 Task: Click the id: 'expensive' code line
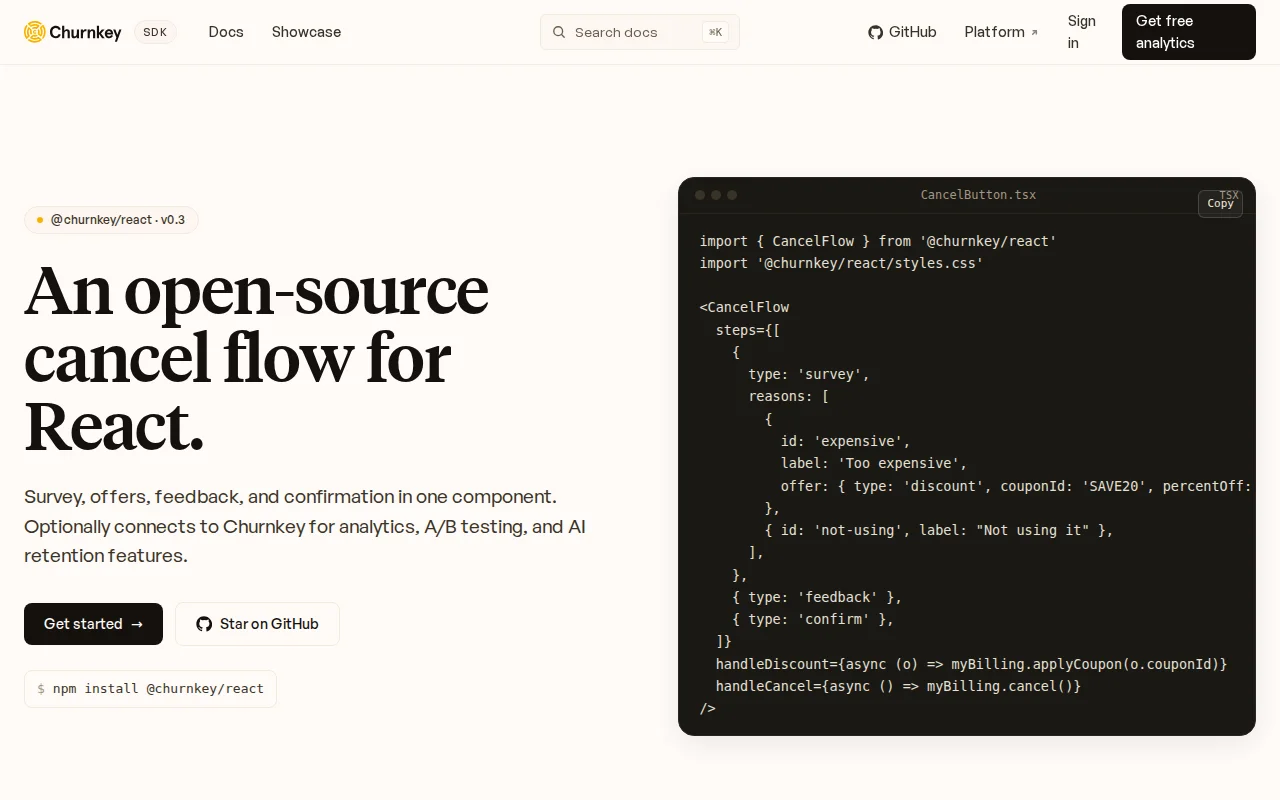point(845,441)
